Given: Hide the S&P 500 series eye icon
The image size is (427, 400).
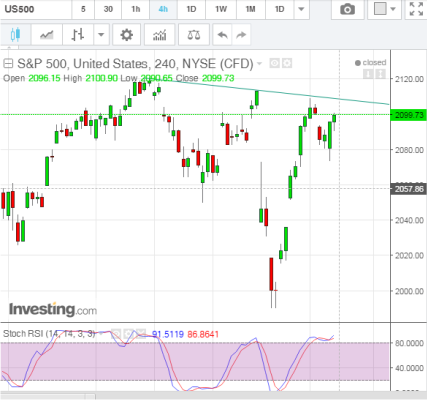Looking at the screenshot, I should (274, 63).
